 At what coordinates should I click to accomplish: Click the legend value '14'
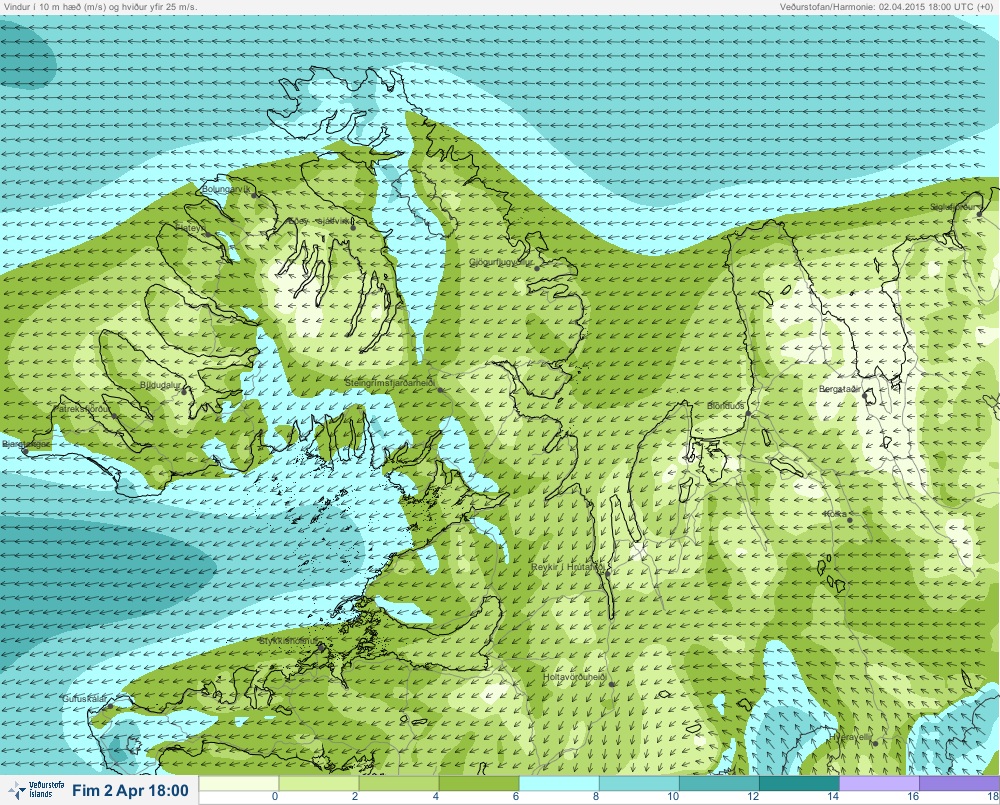click(833, 797)
